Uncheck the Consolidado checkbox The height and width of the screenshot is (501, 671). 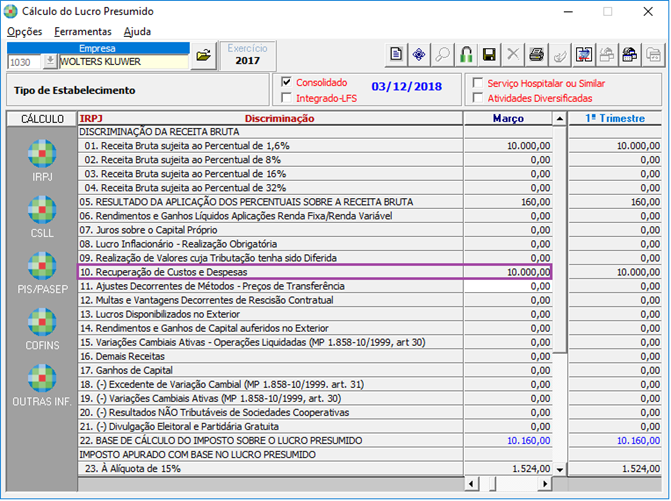tap(287, 83)
